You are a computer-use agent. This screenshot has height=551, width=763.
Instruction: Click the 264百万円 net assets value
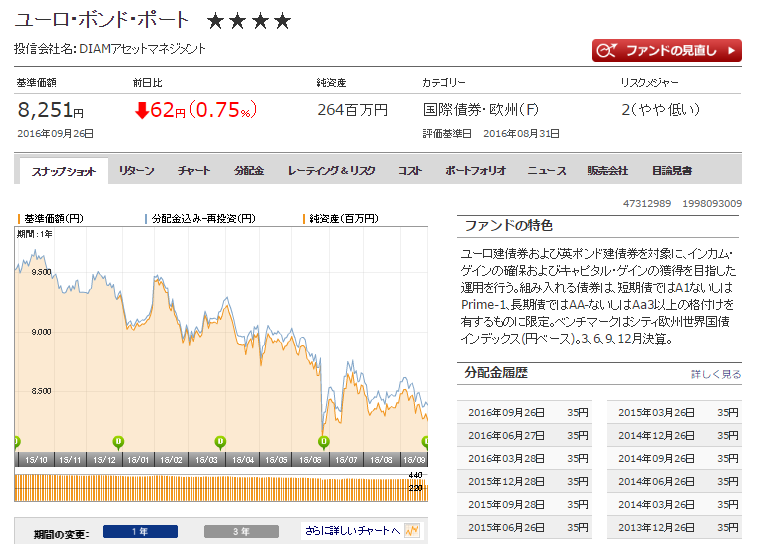click(352, 110)
